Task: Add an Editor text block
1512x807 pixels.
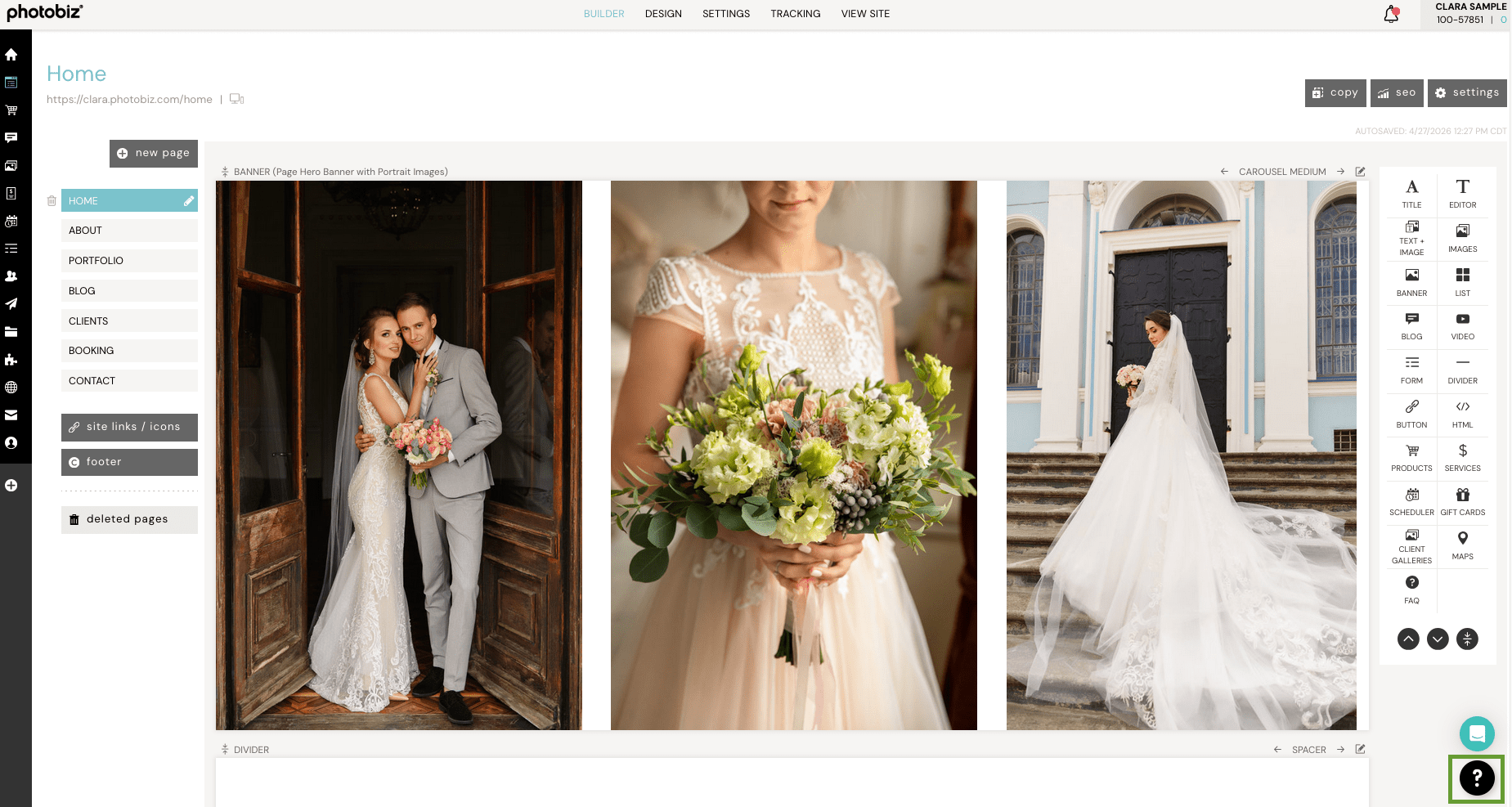Action: pos(1462,194)
